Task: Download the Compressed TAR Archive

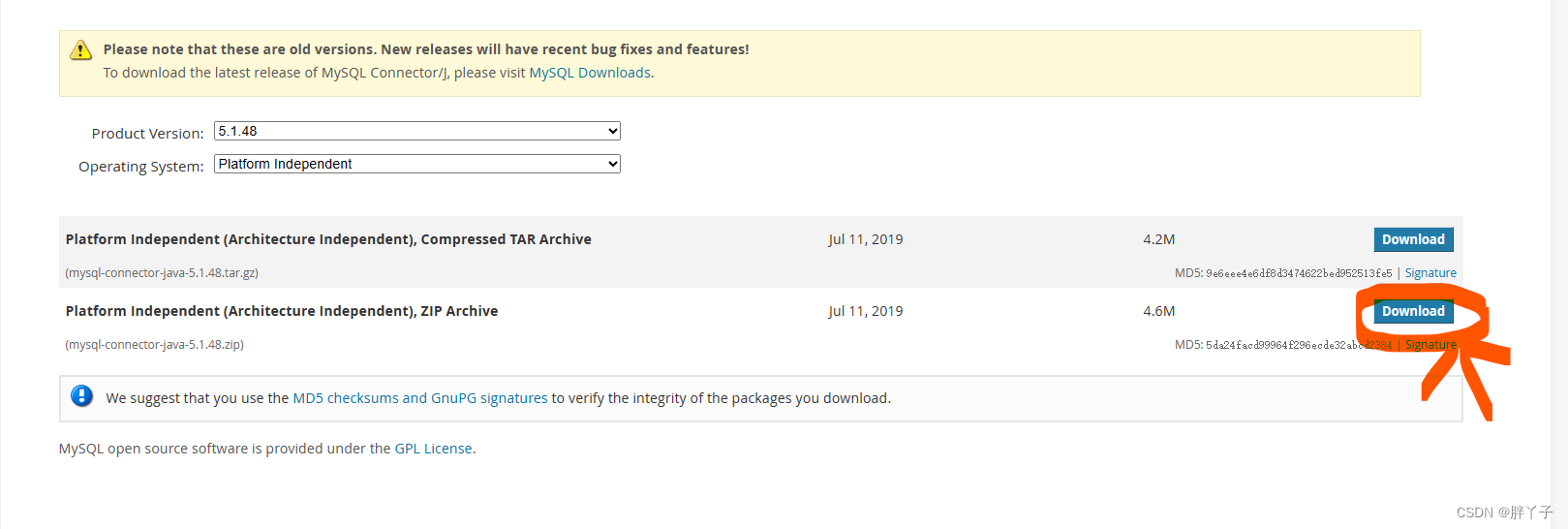Action: click(x=1413, y=239)
